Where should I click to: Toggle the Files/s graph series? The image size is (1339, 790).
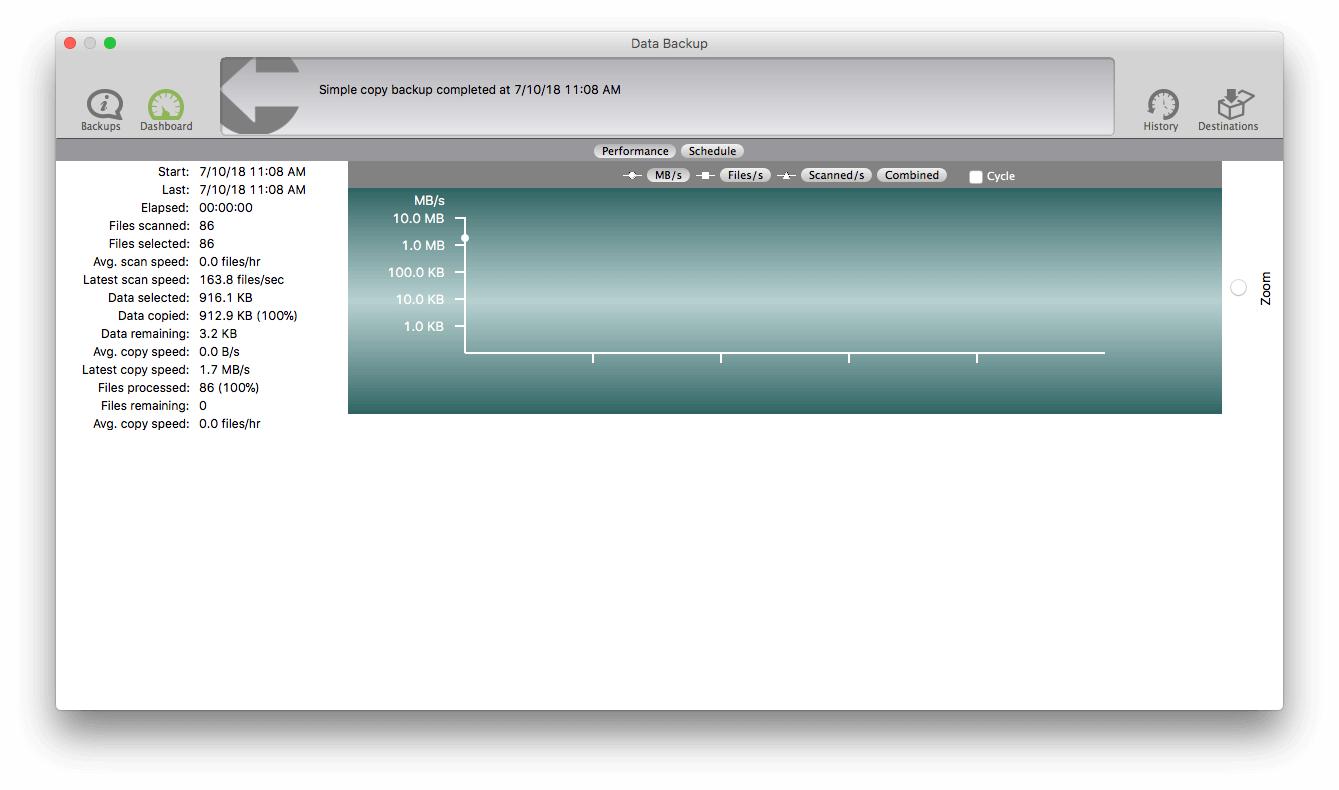click(745, 175)
